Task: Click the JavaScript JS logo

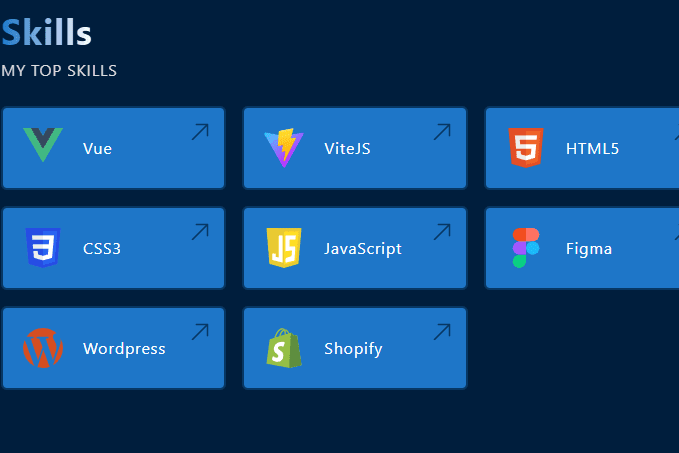Action: coord(284,248)
